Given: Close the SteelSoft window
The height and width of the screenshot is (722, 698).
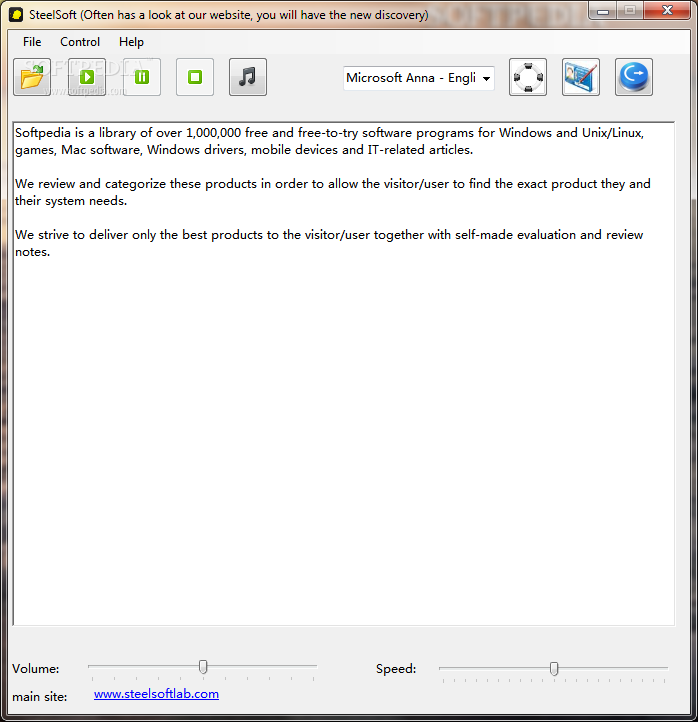Looking at the screenshot, I should 667,11.
